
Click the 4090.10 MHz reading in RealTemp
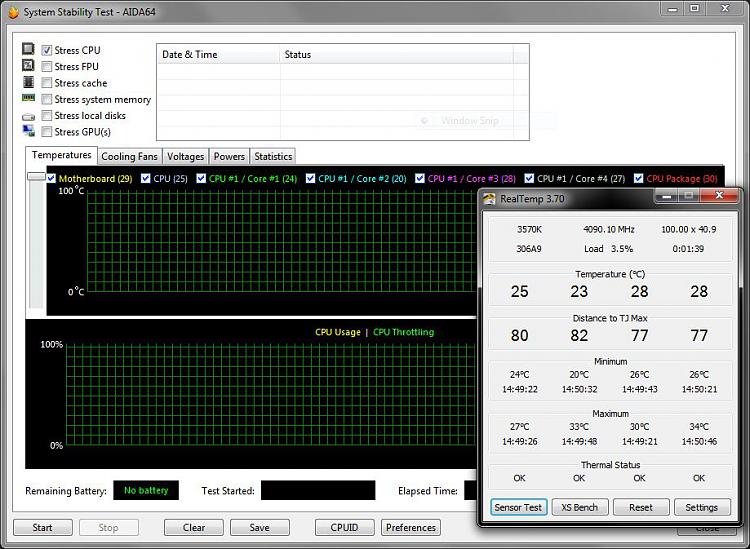609,230
